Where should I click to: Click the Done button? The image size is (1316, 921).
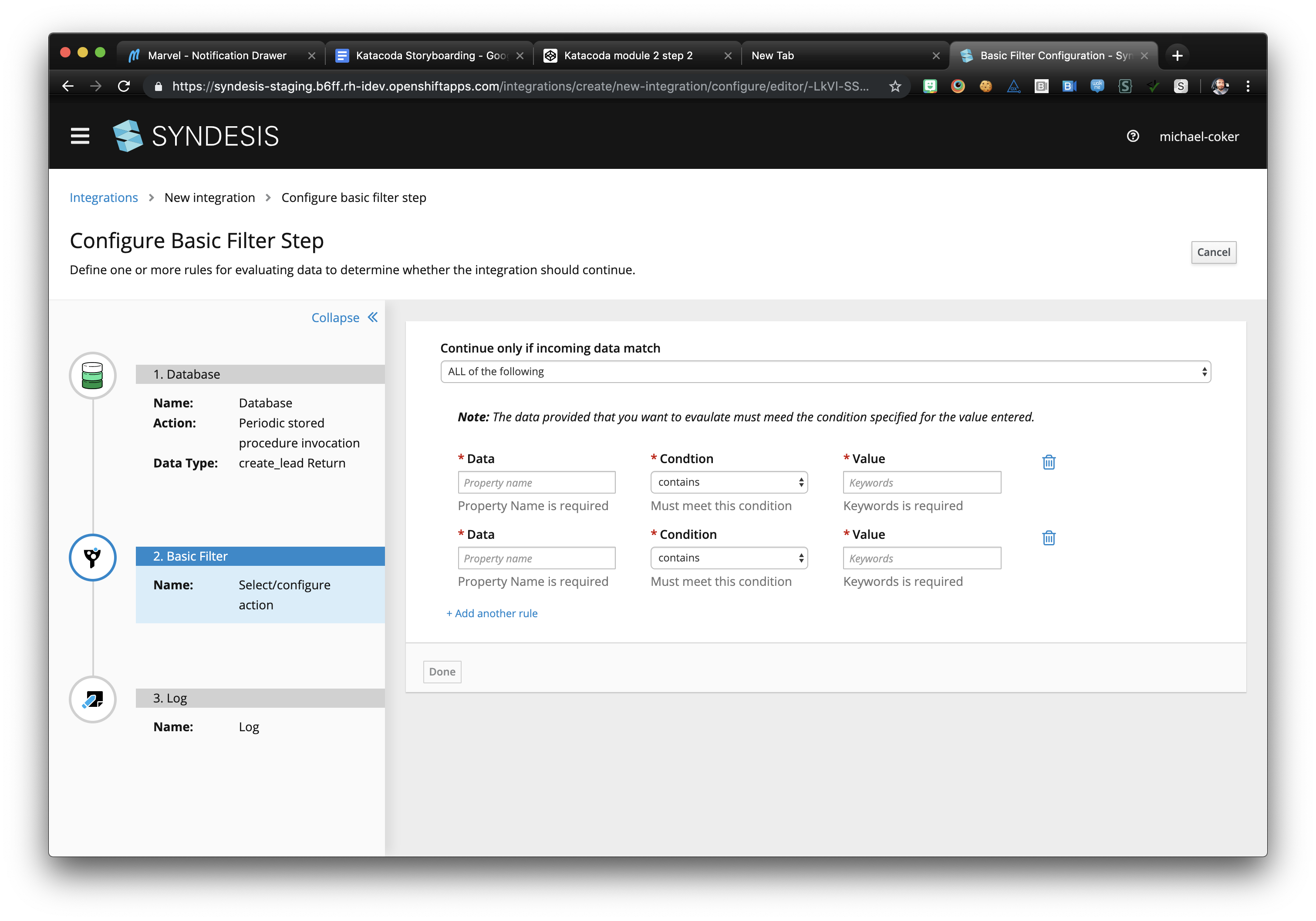(x=441, y=671)
